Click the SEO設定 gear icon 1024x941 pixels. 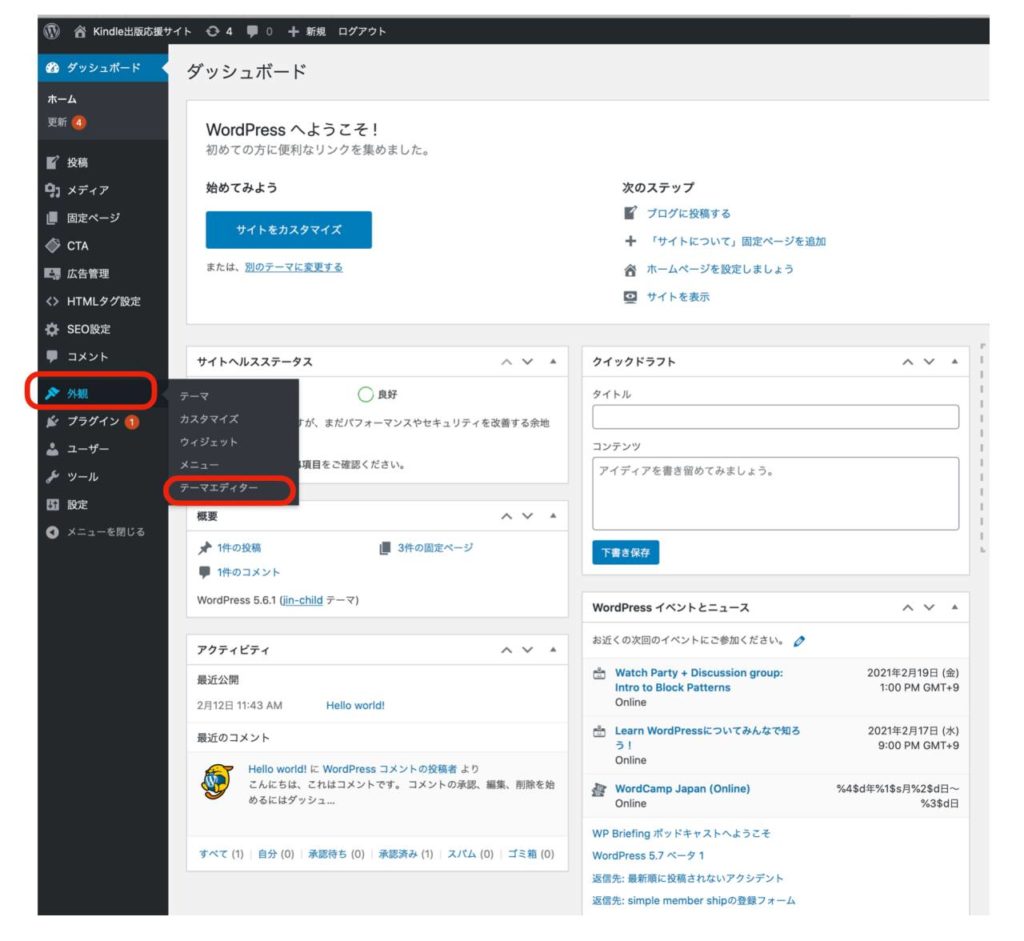pos(52,329)
